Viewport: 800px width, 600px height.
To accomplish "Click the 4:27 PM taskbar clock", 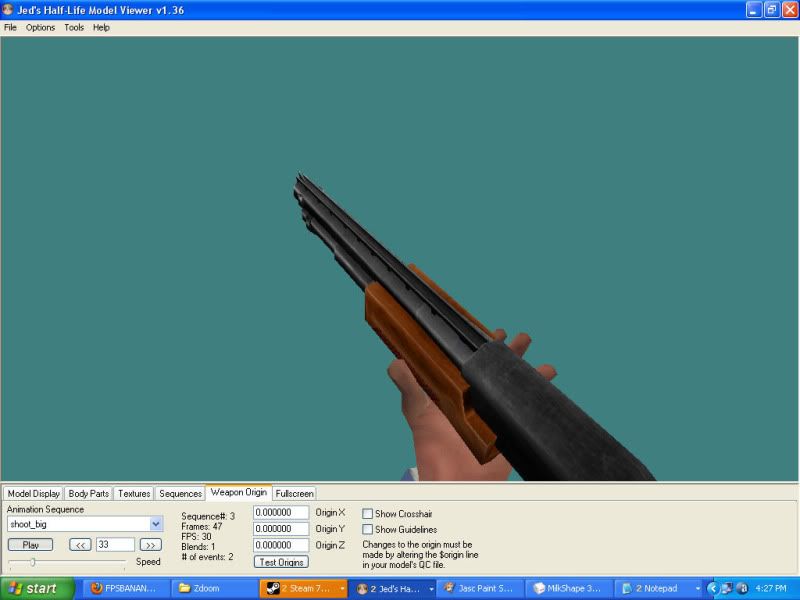I will [x=770, y=588].
